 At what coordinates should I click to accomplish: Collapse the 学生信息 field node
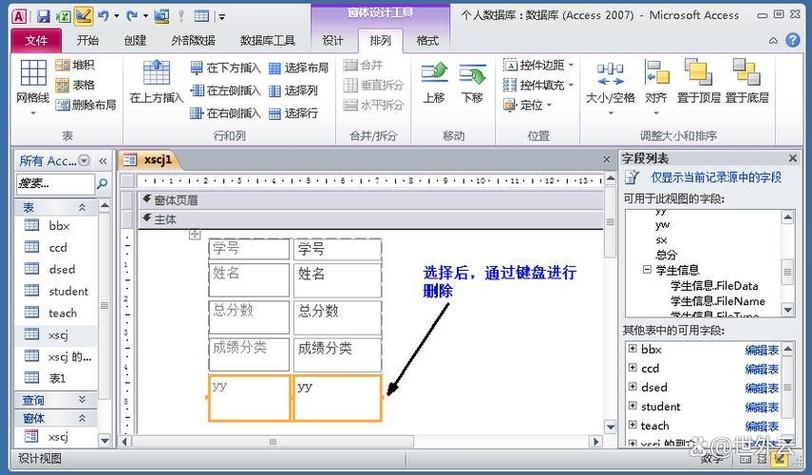point(647,270)
